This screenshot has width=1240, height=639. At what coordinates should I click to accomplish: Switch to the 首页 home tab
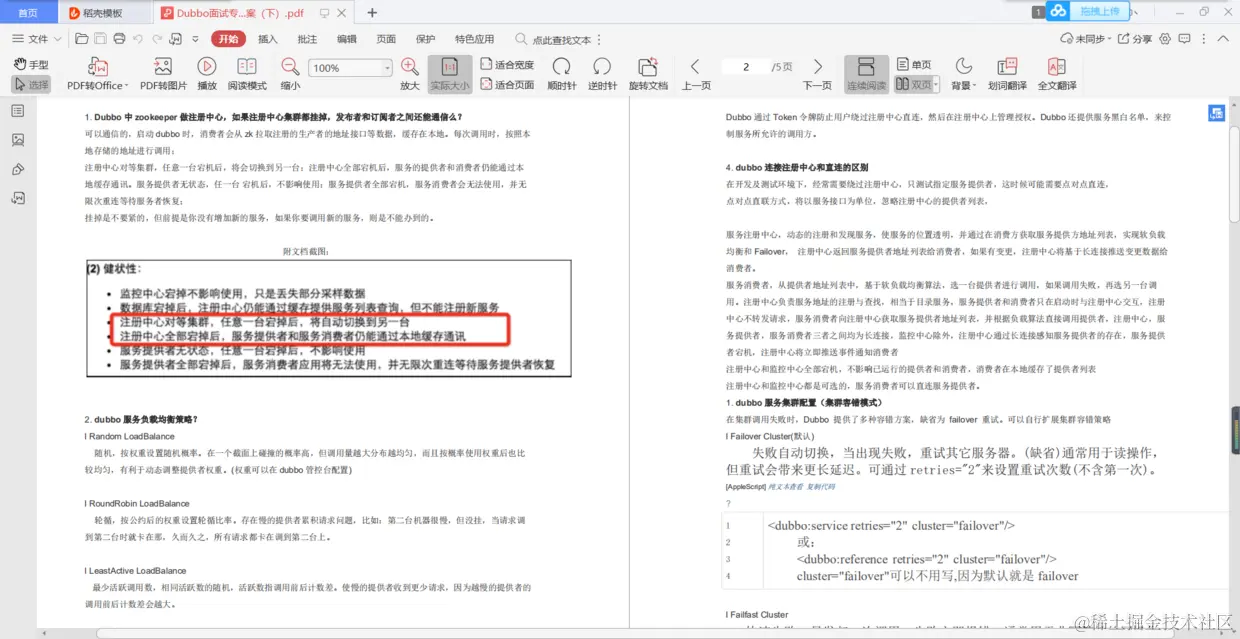(28, 13)
